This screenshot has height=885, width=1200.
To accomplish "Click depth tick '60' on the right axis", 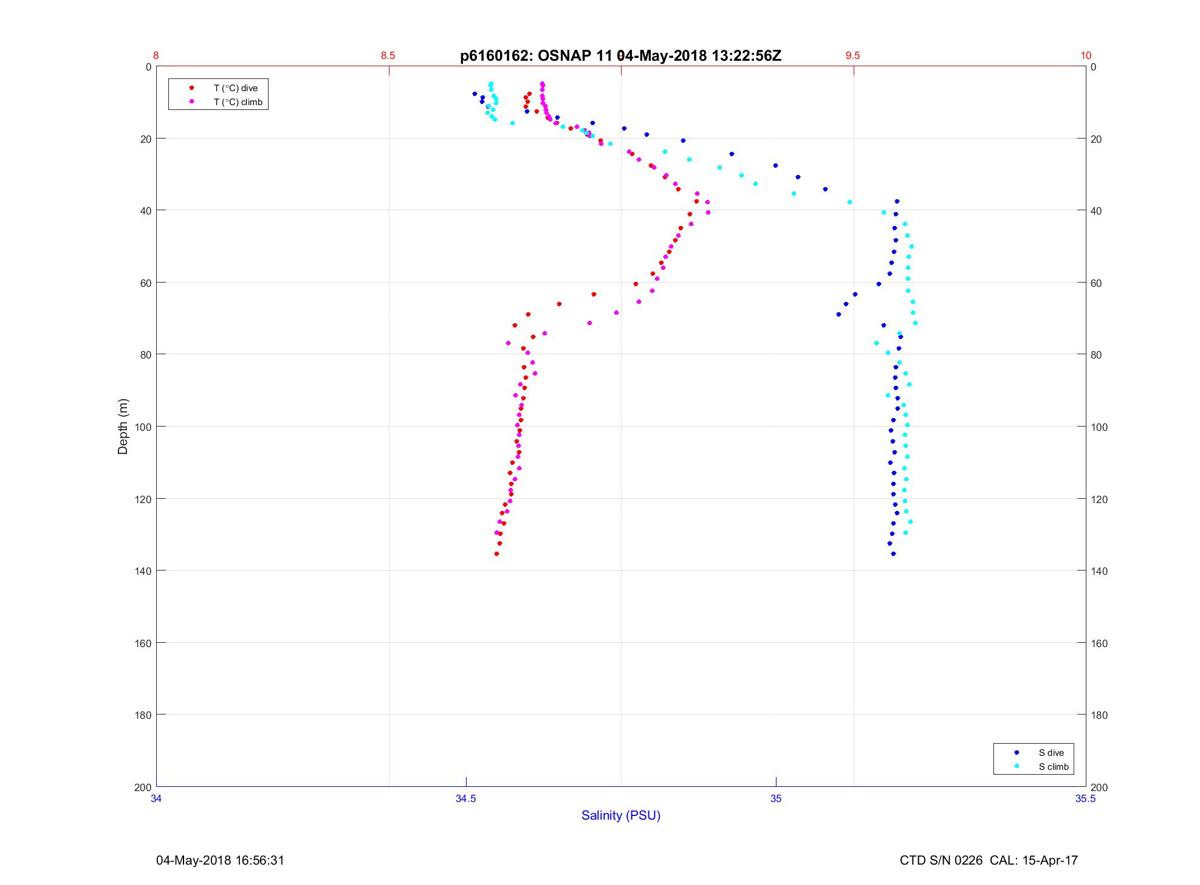I will [x=1098, y=283].
